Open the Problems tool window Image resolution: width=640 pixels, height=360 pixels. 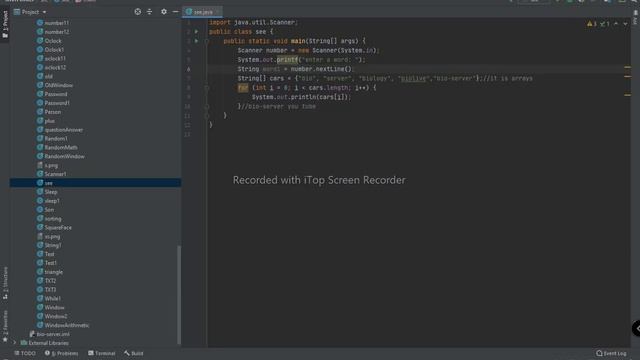pyautogui.click(x=61, y=353)
